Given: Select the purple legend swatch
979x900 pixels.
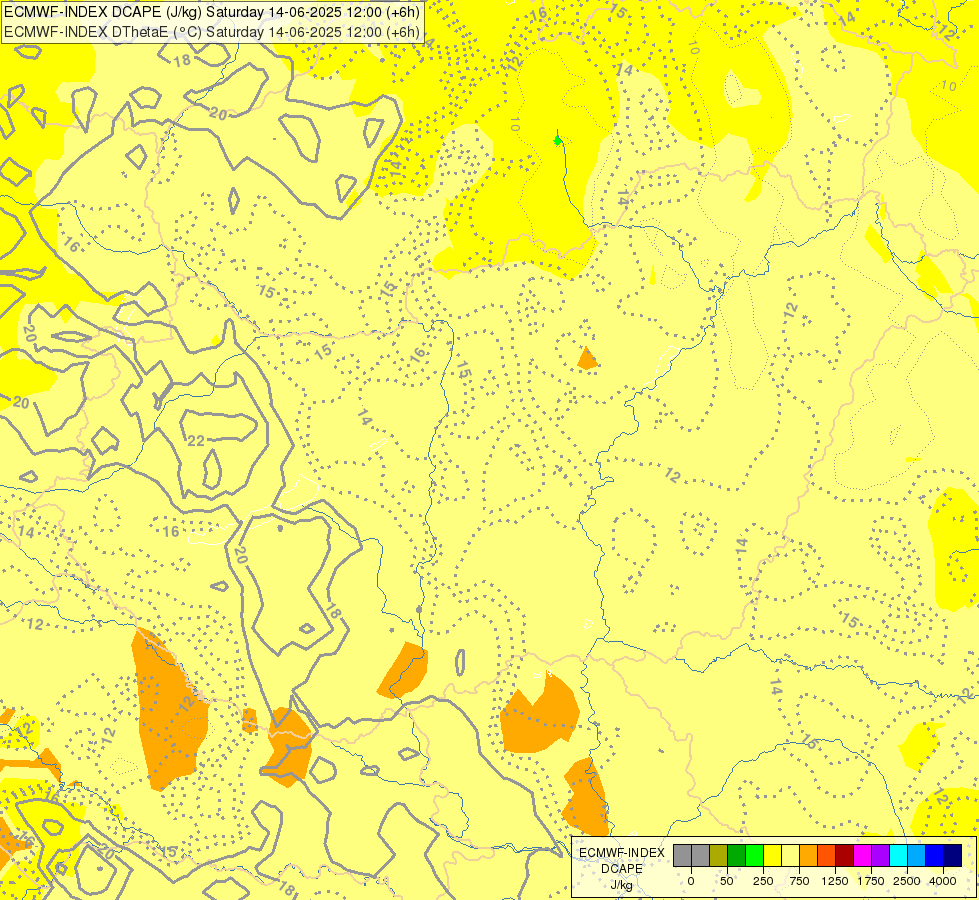Looking at the screenshot, I should tap(880, 855).
